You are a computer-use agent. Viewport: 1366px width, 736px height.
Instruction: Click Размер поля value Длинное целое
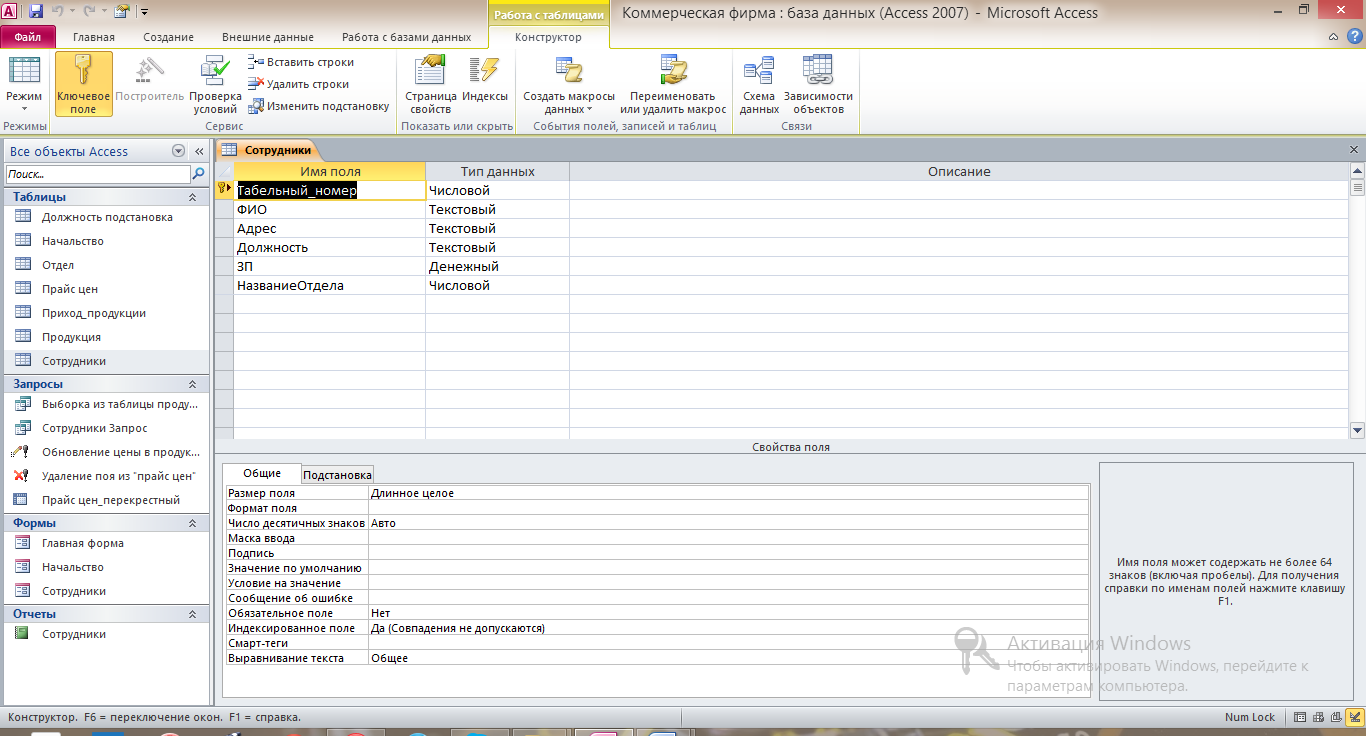pyautogui.click(x=728, y=493)
